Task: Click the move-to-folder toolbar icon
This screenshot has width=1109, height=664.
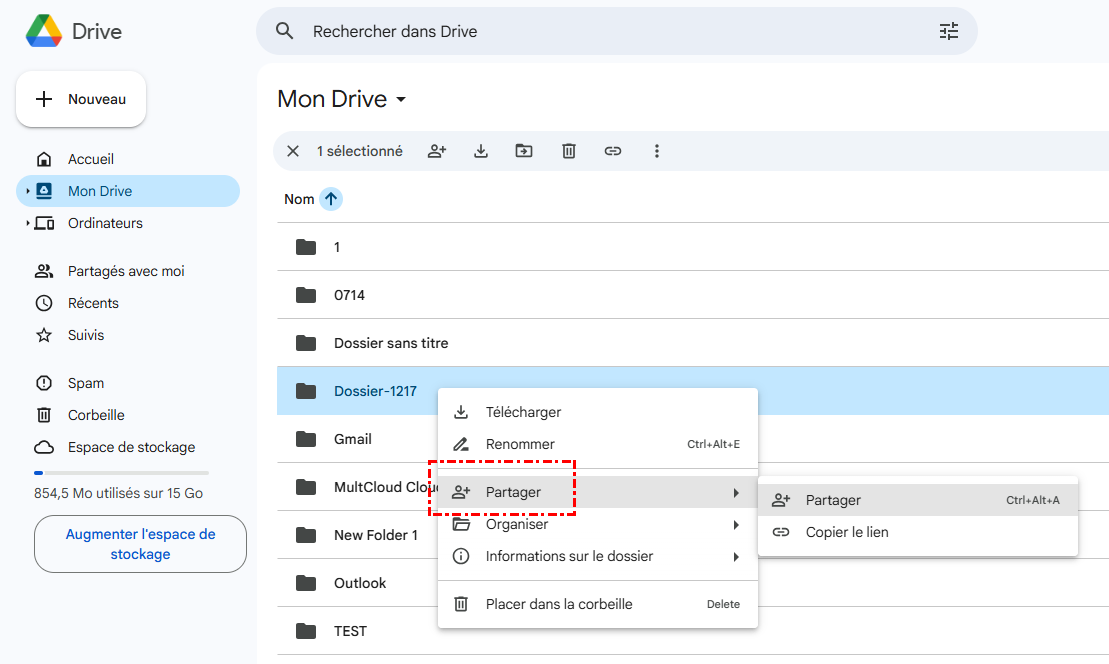Action: (x=524, y=151)
